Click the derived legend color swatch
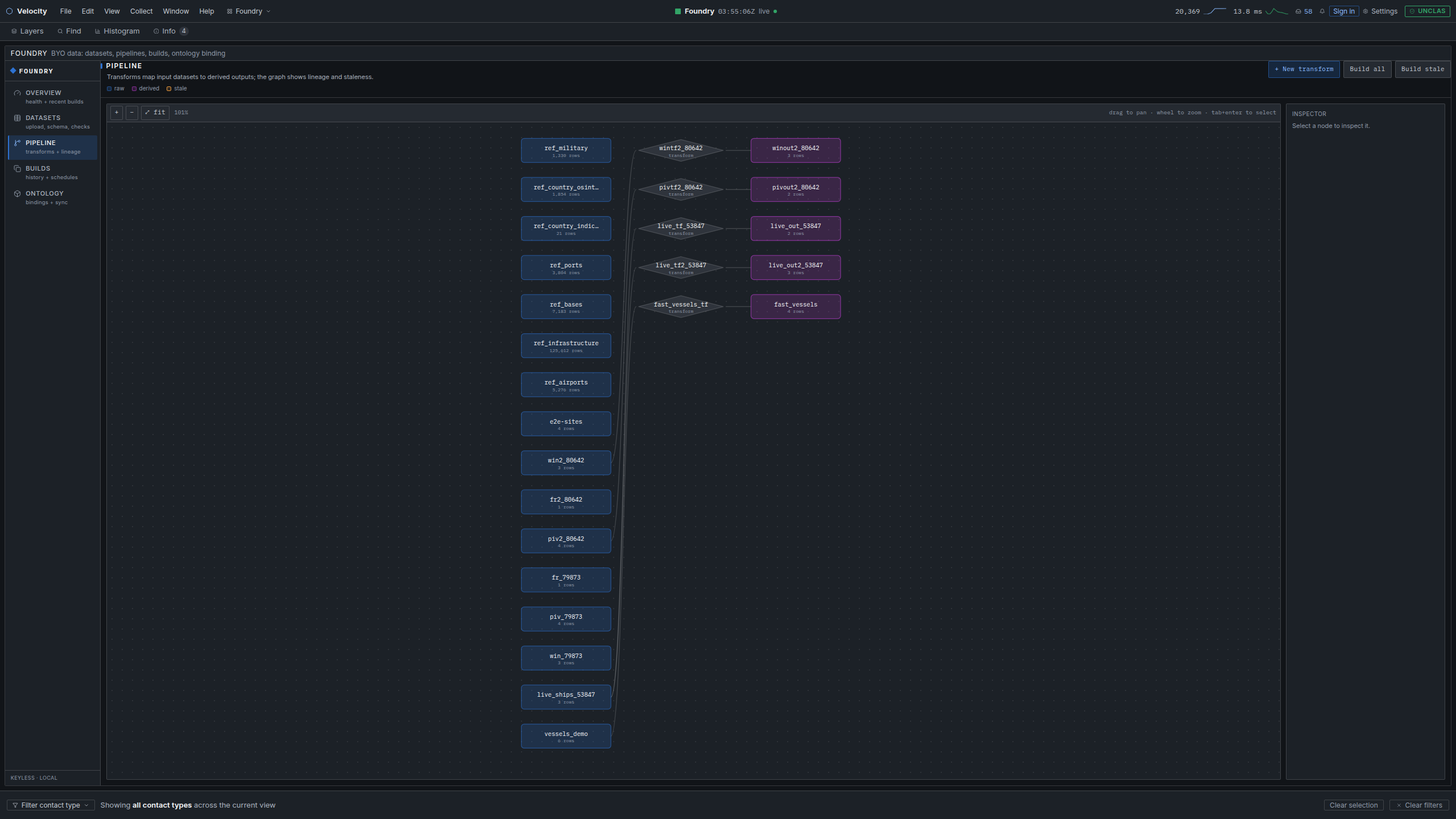 click(134, 89)
